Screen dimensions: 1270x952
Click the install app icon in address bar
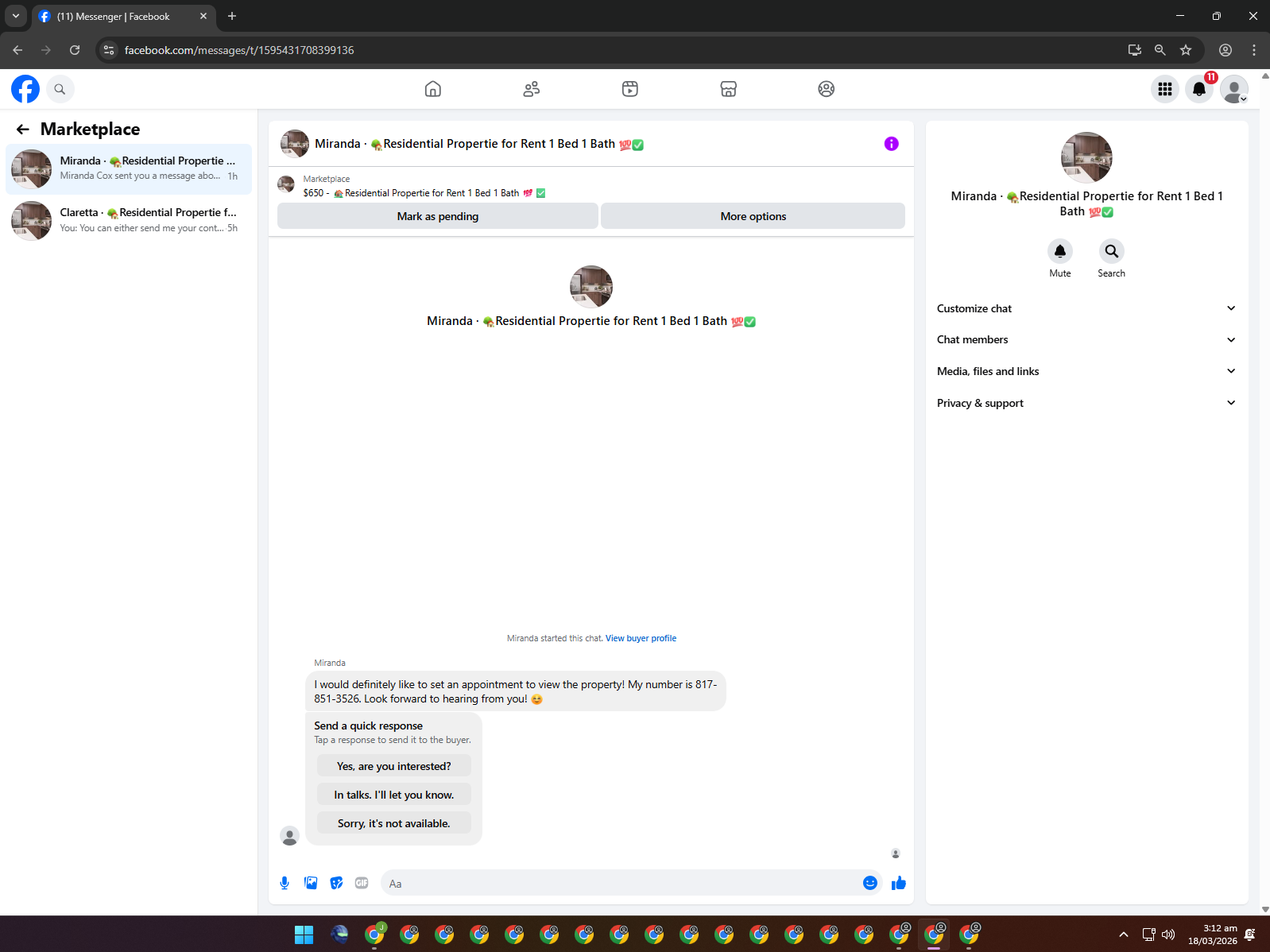point(1135,50)
